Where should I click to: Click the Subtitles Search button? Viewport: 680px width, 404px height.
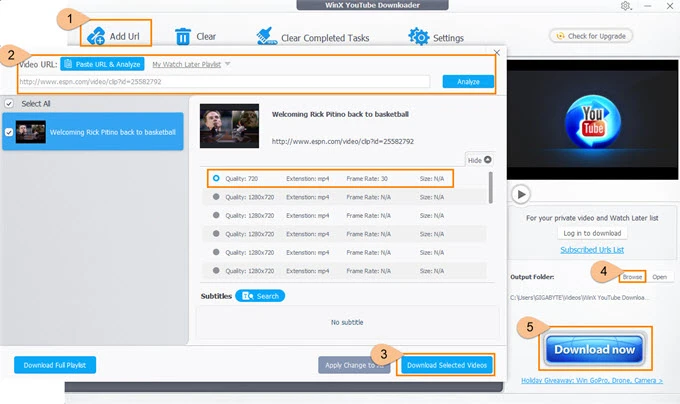click(260, 296)
